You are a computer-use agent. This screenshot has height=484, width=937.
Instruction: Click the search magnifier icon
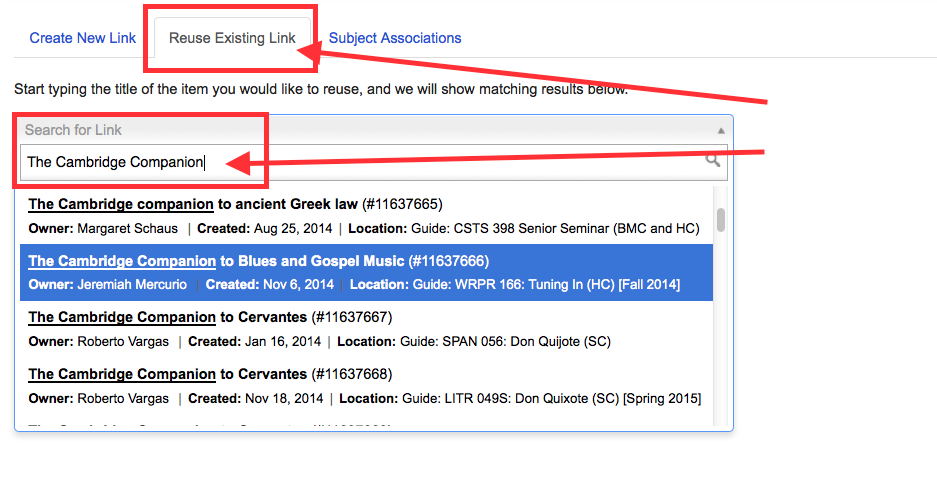(x=712, y=160)
